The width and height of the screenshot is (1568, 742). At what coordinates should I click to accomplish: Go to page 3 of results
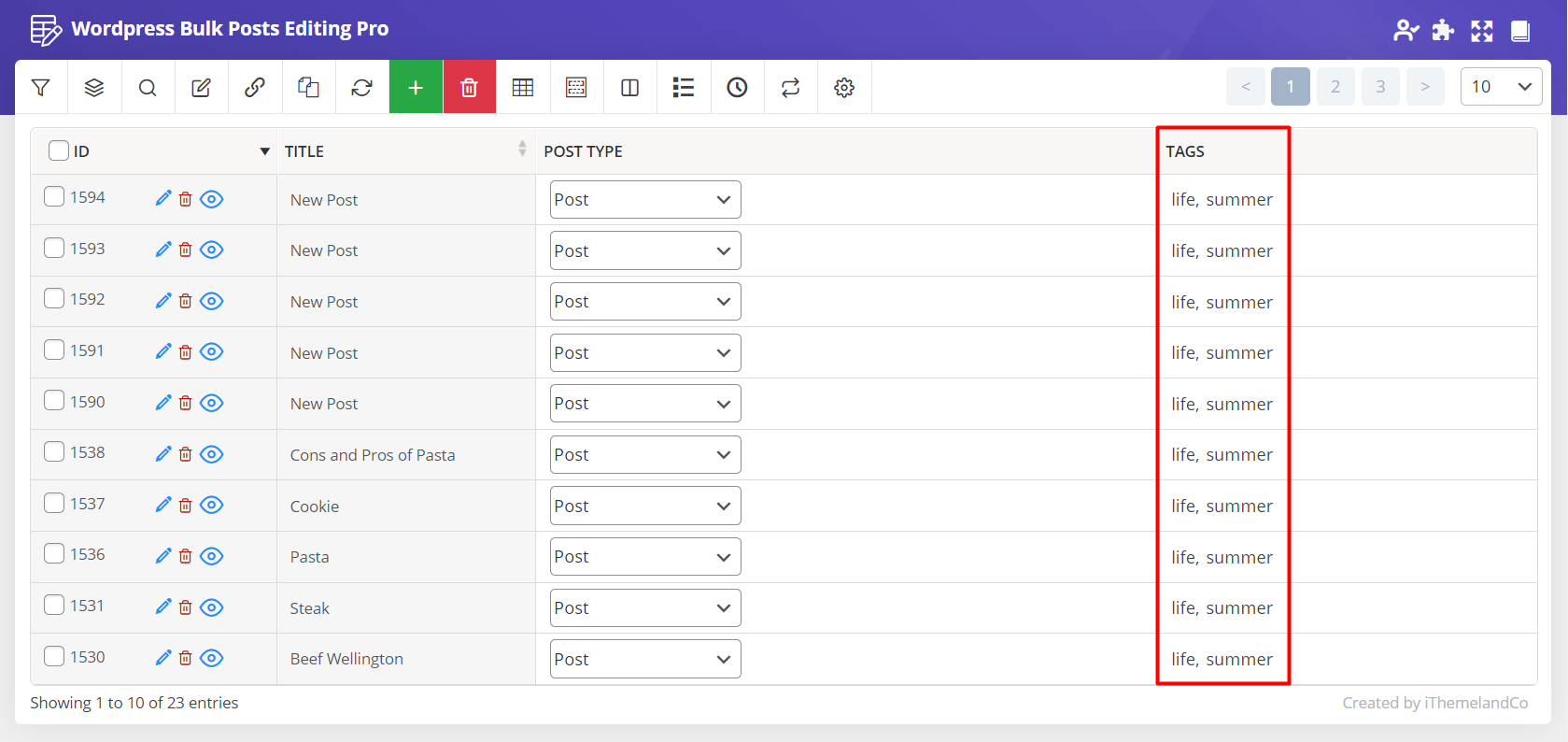(x=1379, y=87)
